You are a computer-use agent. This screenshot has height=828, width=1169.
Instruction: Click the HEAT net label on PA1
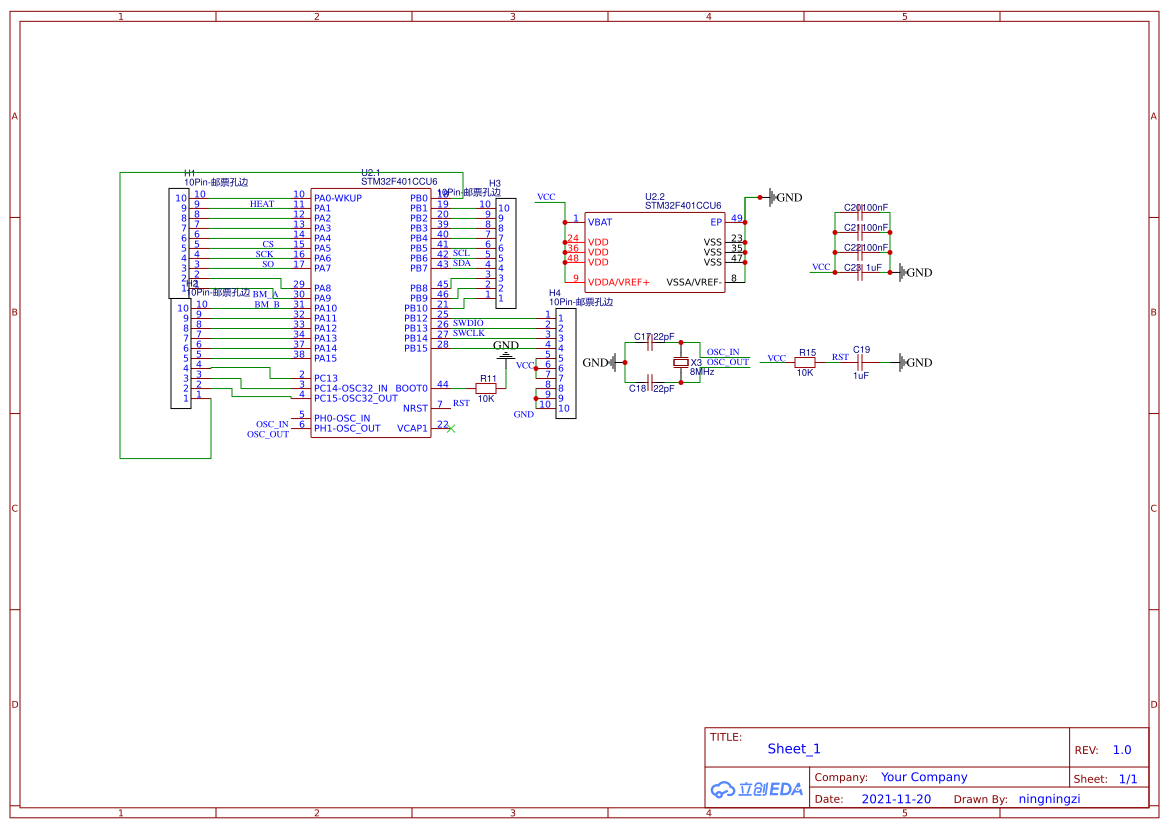tap(261, 204)
